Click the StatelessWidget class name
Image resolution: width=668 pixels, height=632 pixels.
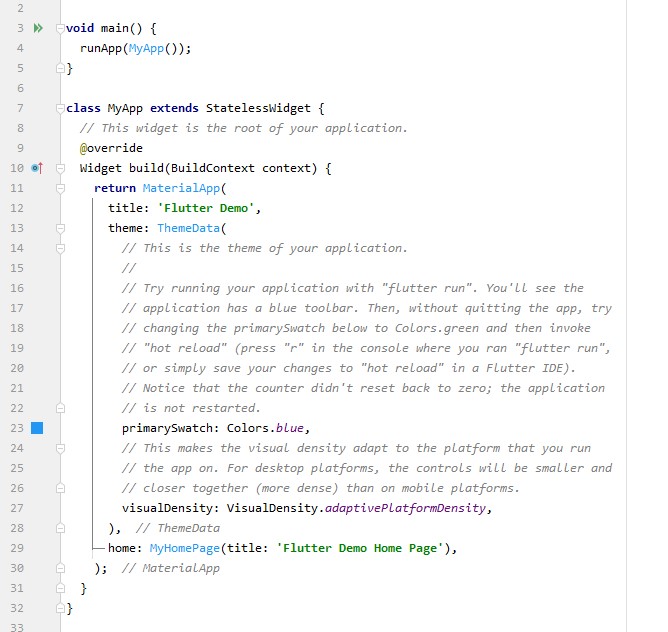pyautogui.click(x=258, y=108)
